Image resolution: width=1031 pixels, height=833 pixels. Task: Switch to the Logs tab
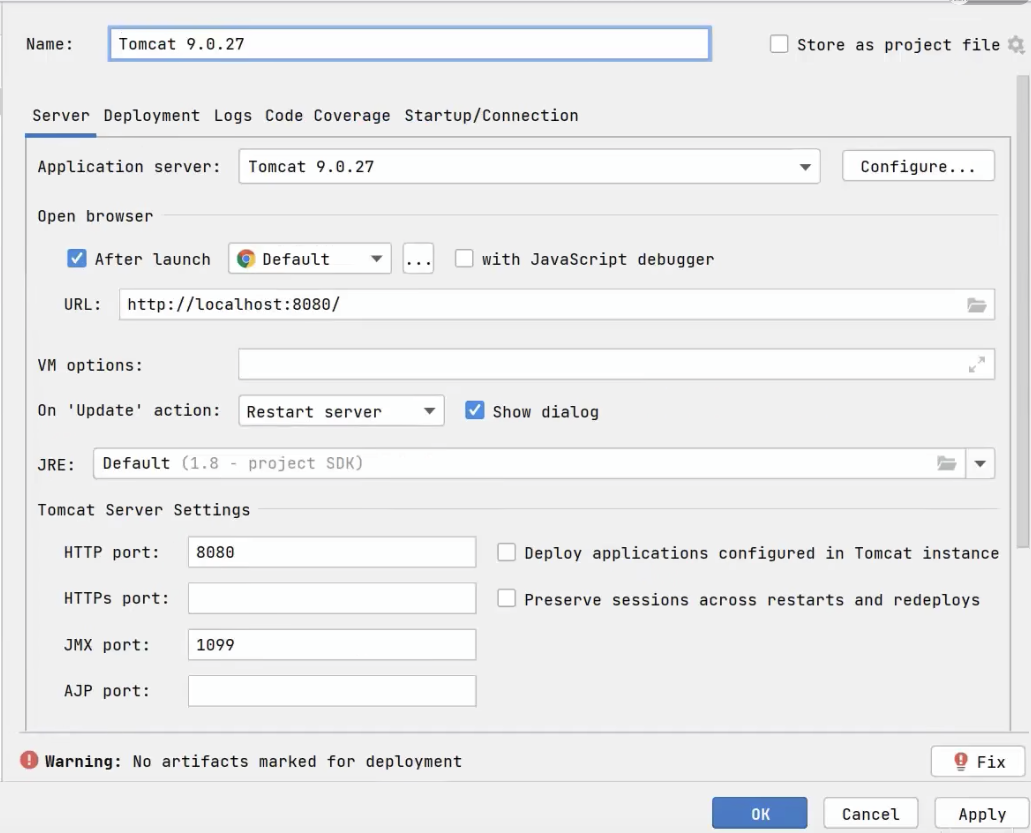(x=233, y=116)
